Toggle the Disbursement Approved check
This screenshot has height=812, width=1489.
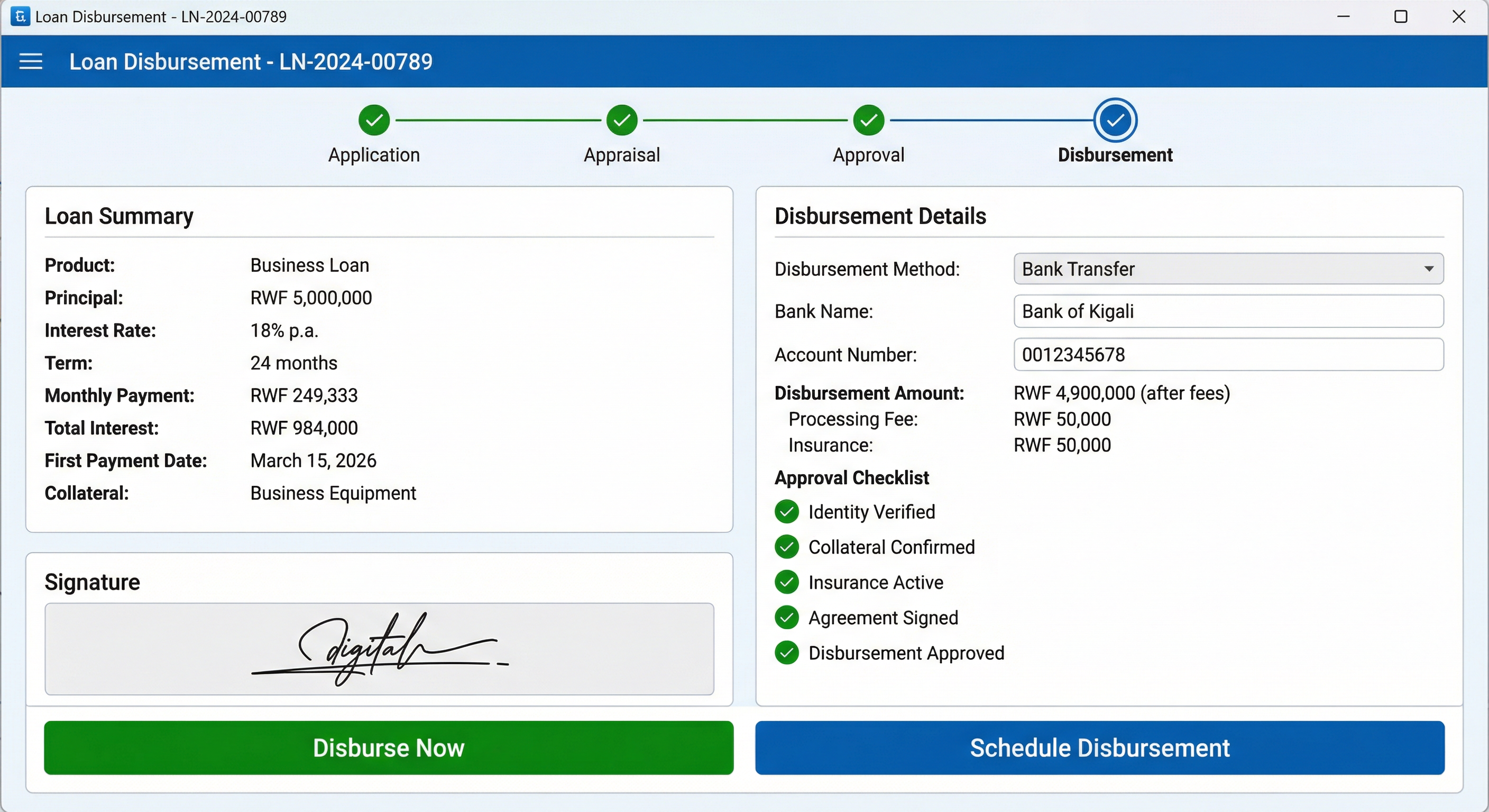pyautogui.click(x=787, y=653)
